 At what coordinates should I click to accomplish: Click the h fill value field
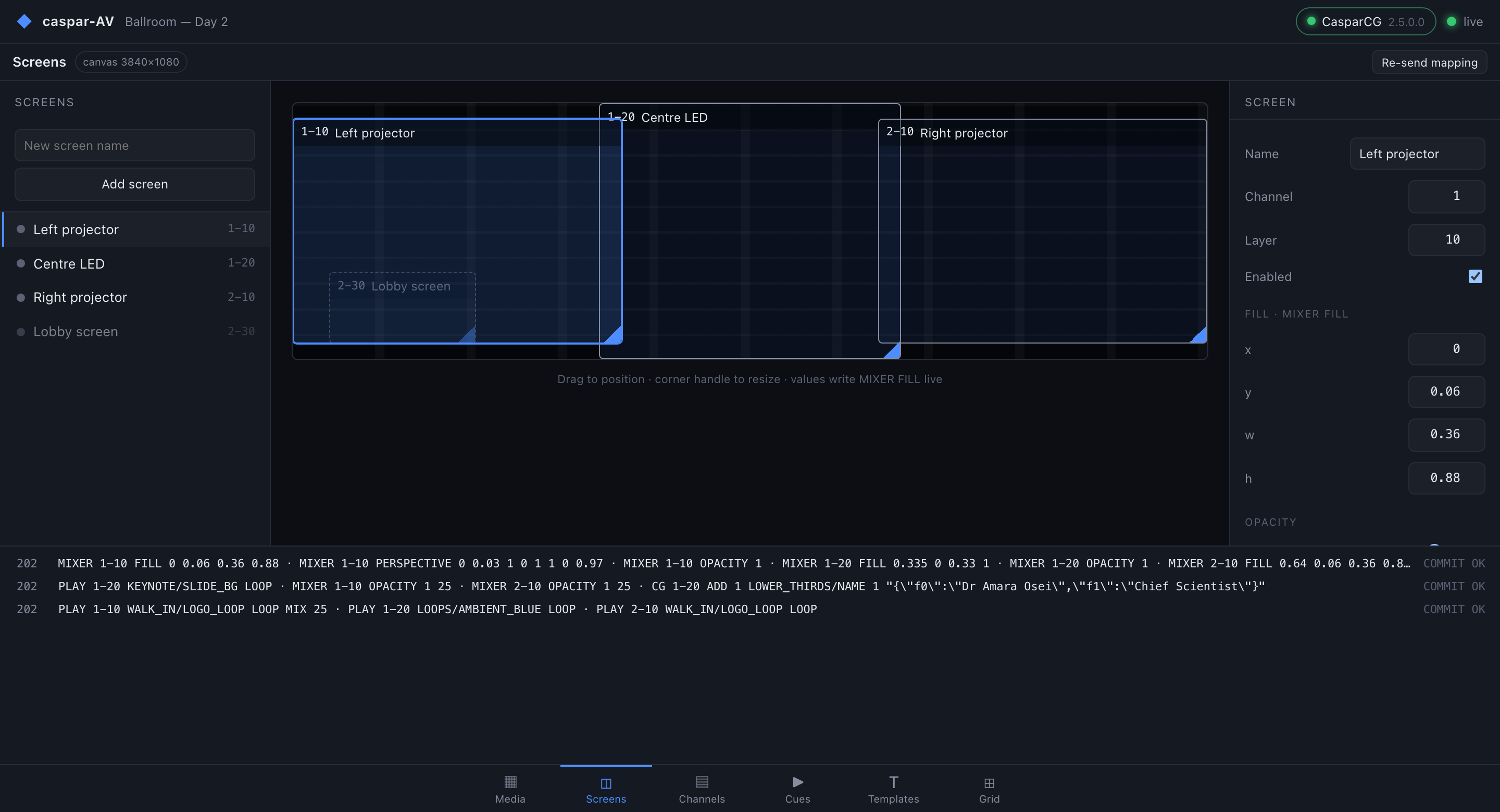1446,478
